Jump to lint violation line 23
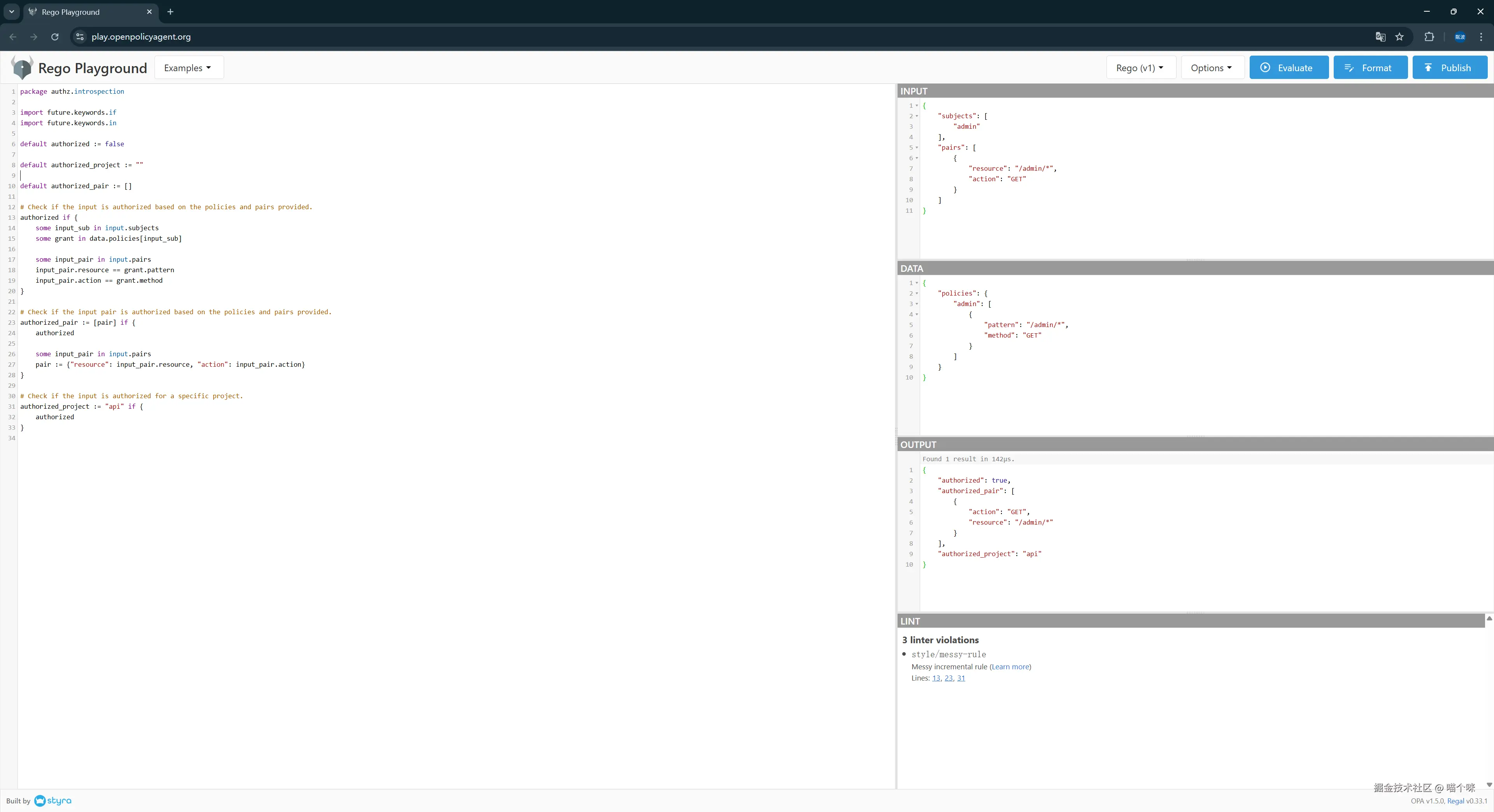1494x812 pixels. point(948,678)
